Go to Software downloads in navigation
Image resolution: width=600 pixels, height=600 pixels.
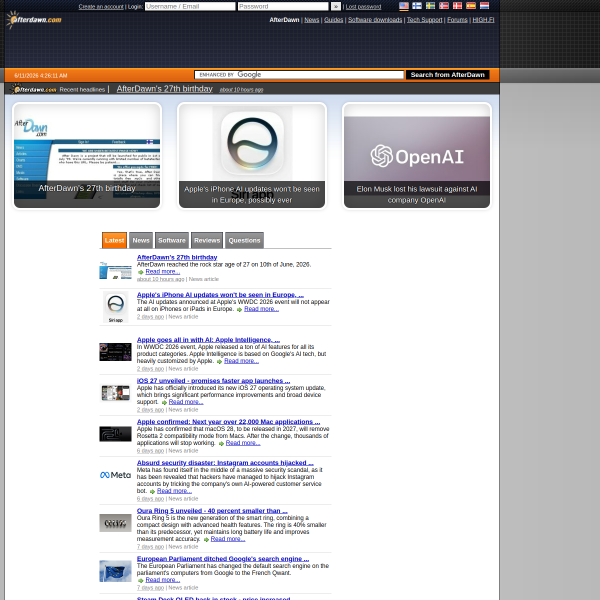[375, 20]
